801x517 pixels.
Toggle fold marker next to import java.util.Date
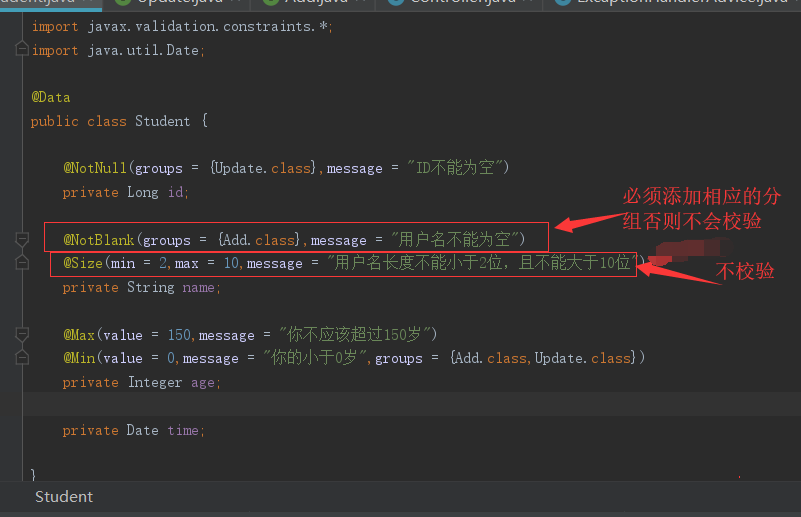pyautogui.click(x=22, y=50)
